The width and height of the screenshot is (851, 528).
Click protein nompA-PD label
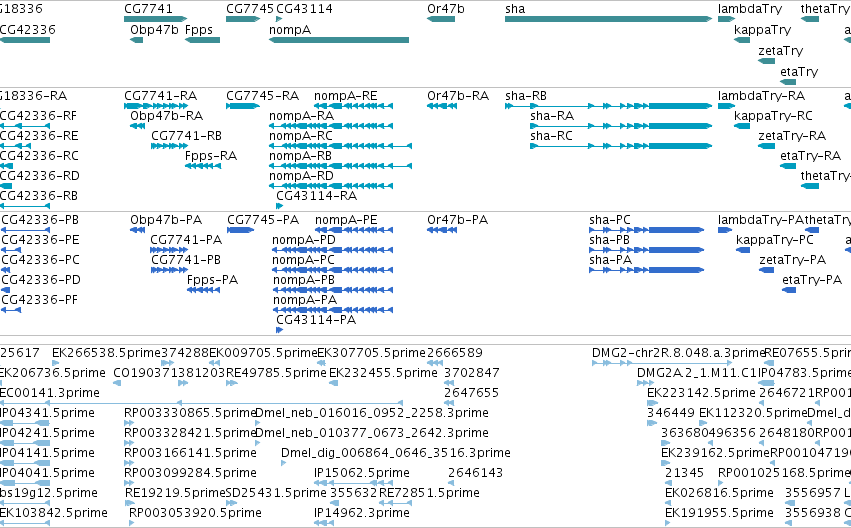click(x=303, y=240)
